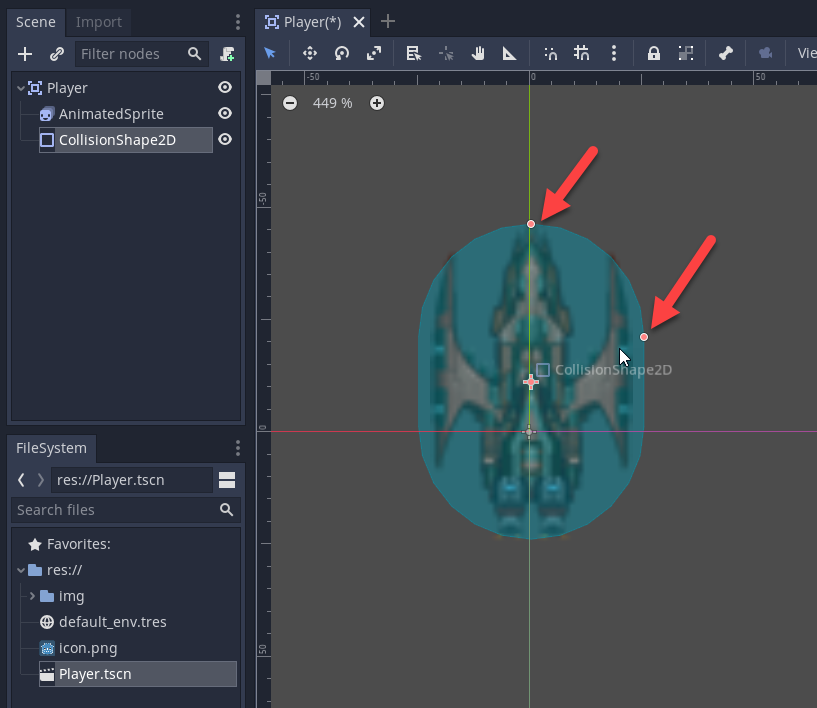
Task: Select the Pan mode hand tool
Action: pyautogui.click(x=478, y=53)
